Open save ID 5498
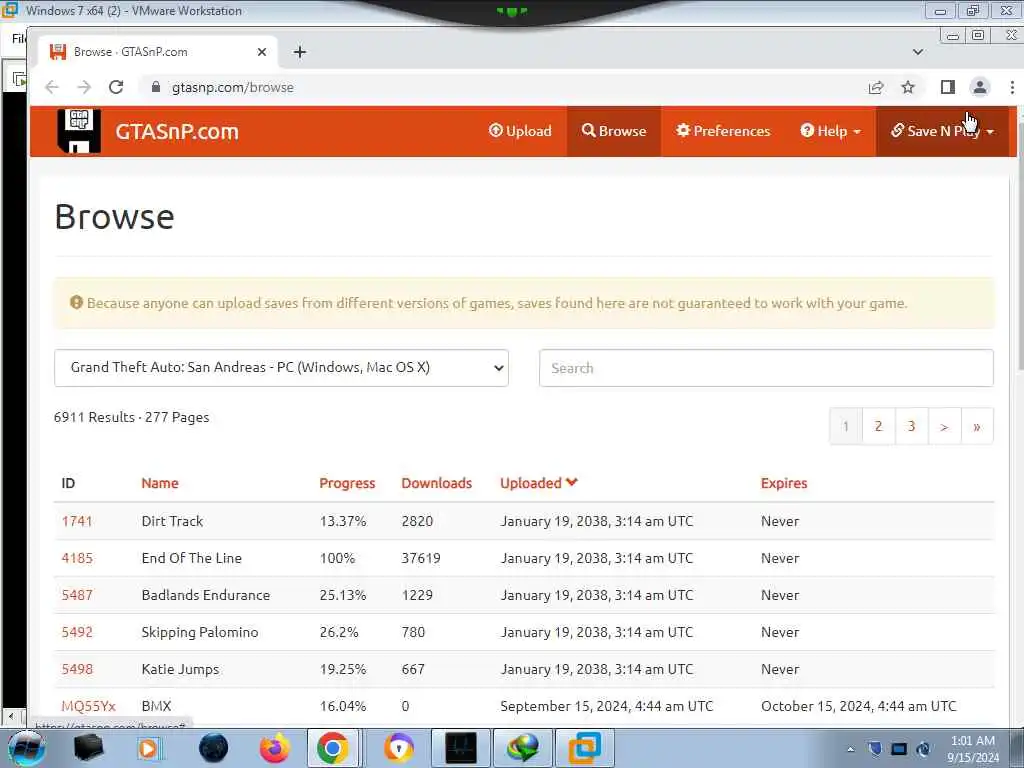The width and height of the screenshot is (1024, 768). (x=77, y=669)
